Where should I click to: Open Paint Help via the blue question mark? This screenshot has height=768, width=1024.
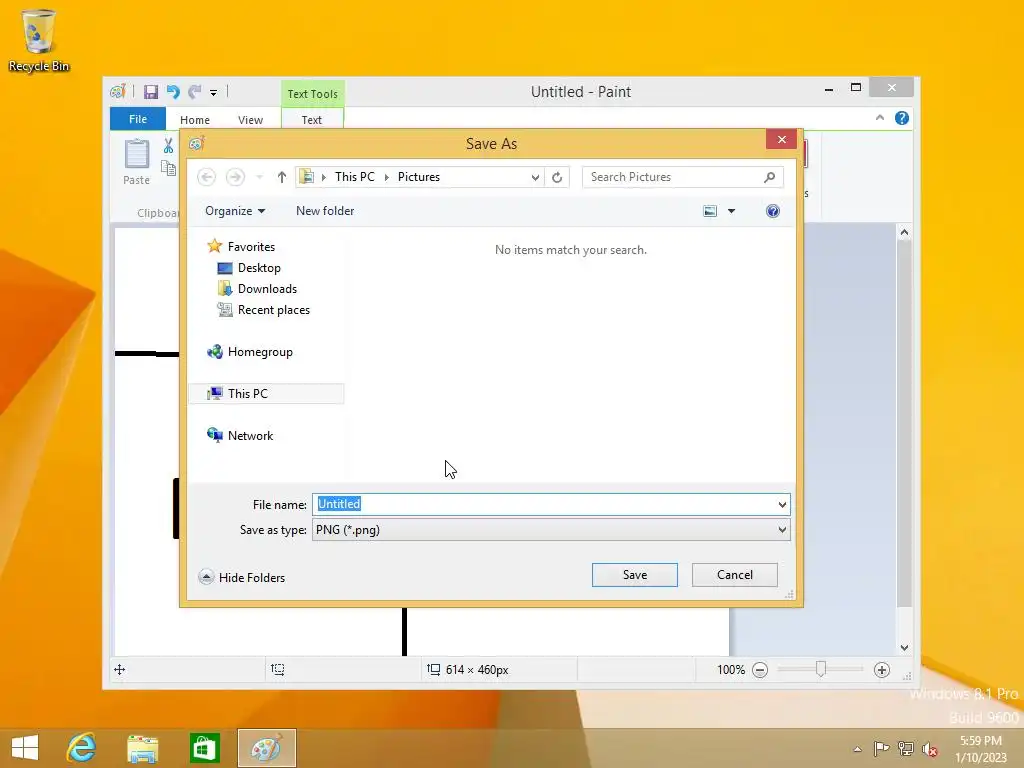pos(902,118)
